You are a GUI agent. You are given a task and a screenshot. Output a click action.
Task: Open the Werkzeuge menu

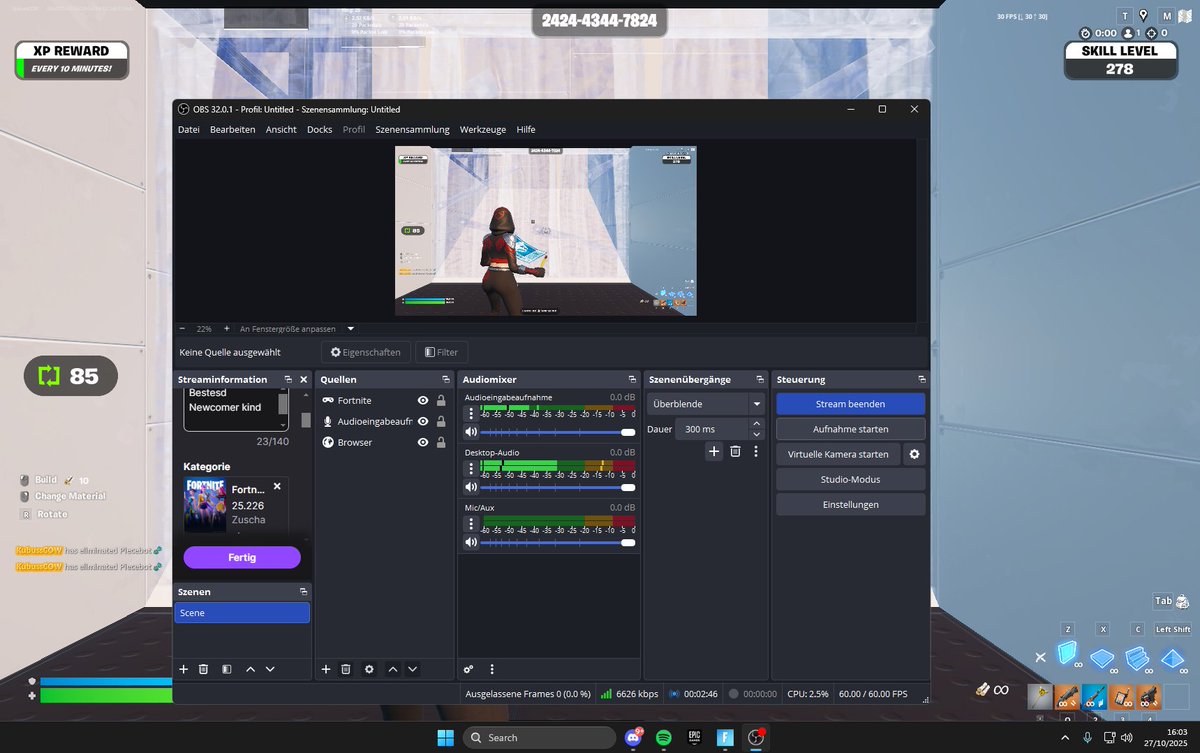[x=483, y=129]
